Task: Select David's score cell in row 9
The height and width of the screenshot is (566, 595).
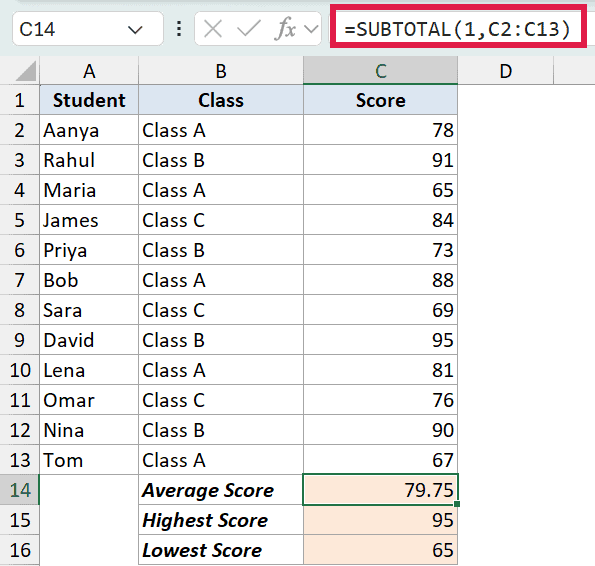Action: coord(381,340)
